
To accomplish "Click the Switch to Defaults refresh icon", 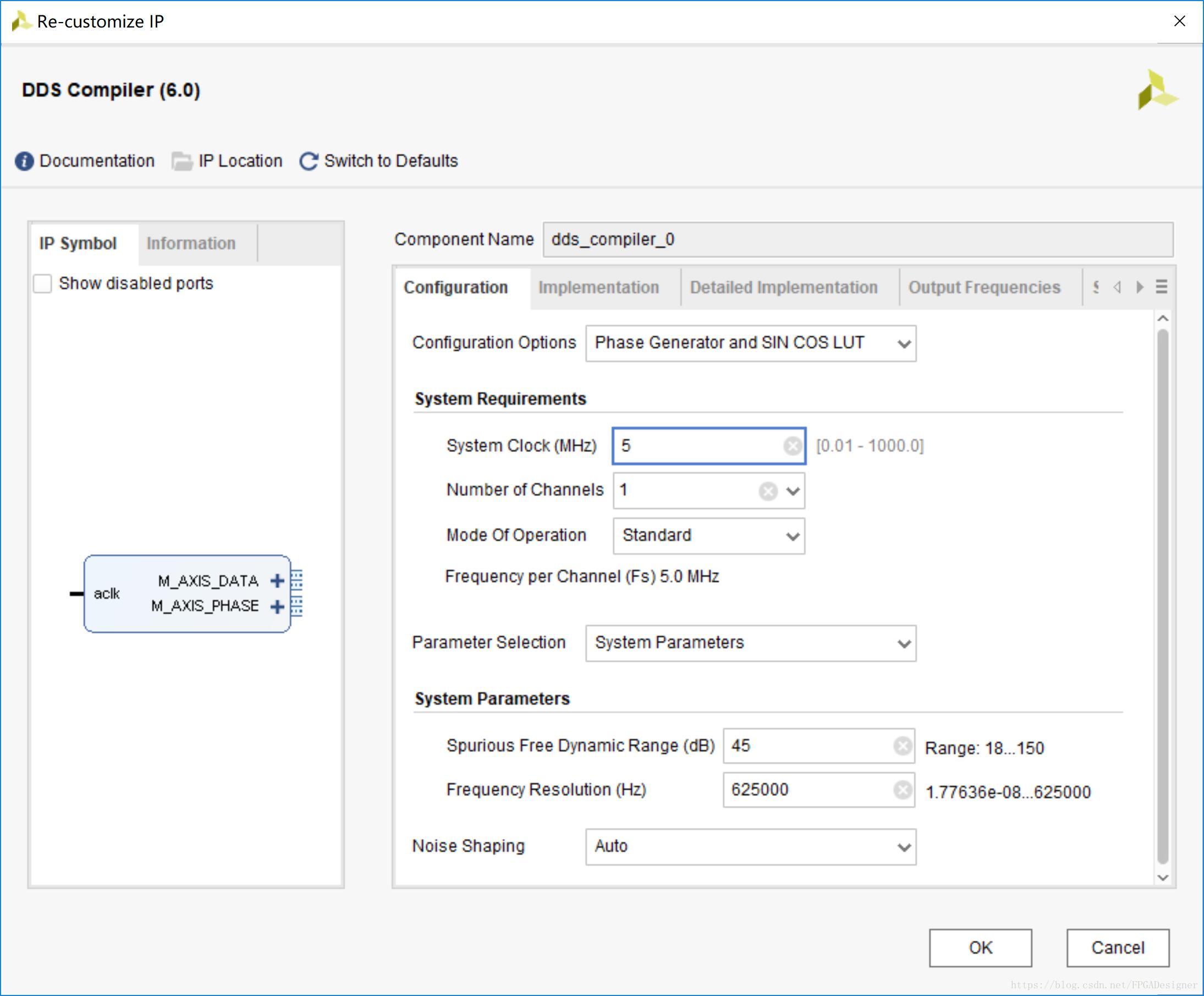I will pyautogui.click(x=309, y=161).
